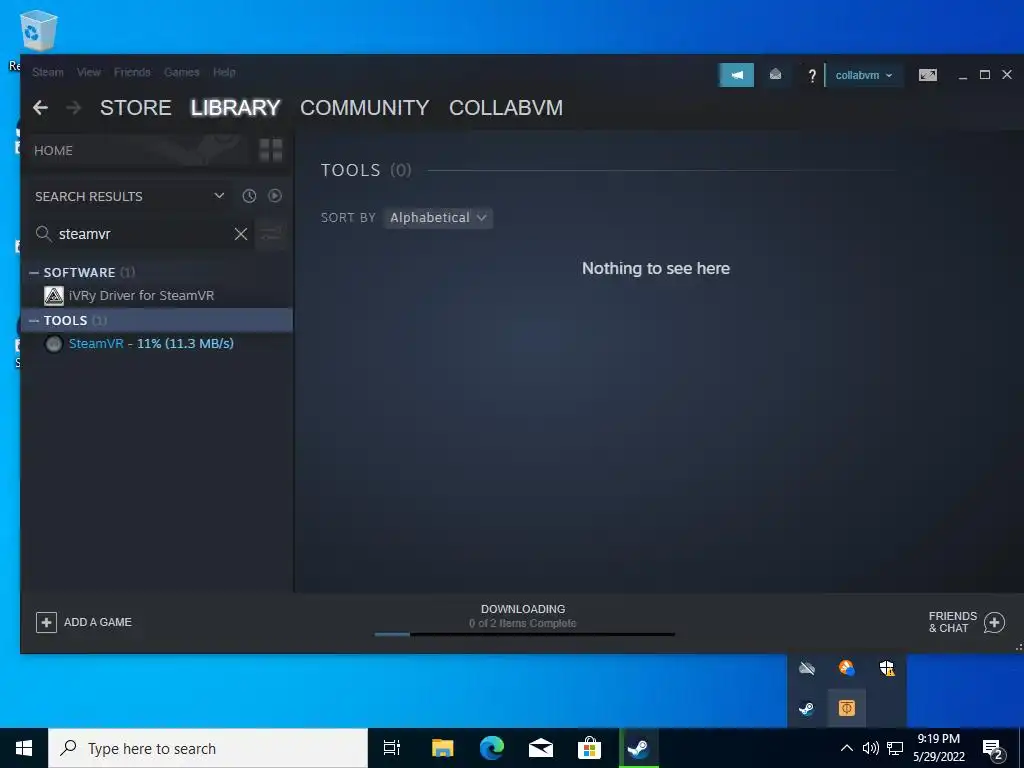Click Windows Security shield tray icon
Viewport: 1024px width, 768px height.
click(886, 668)
